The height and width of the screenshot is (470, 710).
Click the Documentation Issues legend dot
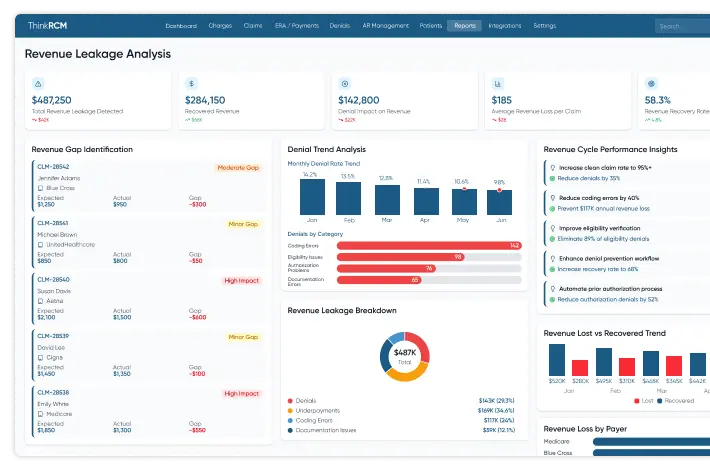point(290,430)
